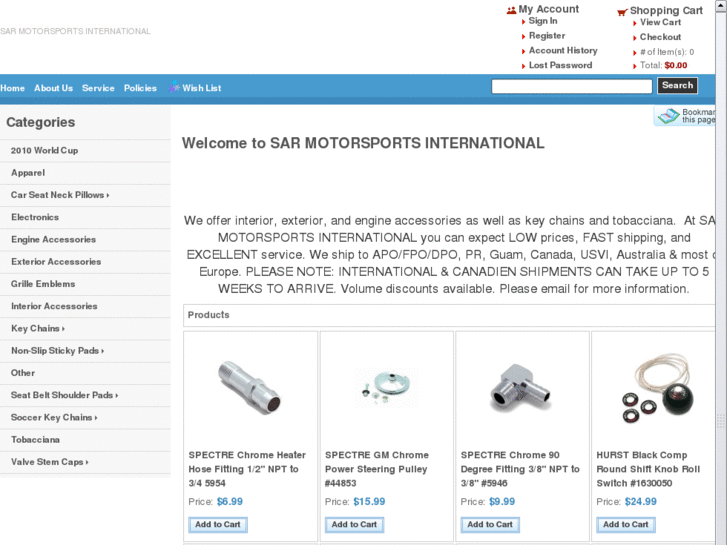The height and width of the screenshot is (545, 727).
Task: Add the $15.99 steering pulley to cart
Action: point(354,525)
